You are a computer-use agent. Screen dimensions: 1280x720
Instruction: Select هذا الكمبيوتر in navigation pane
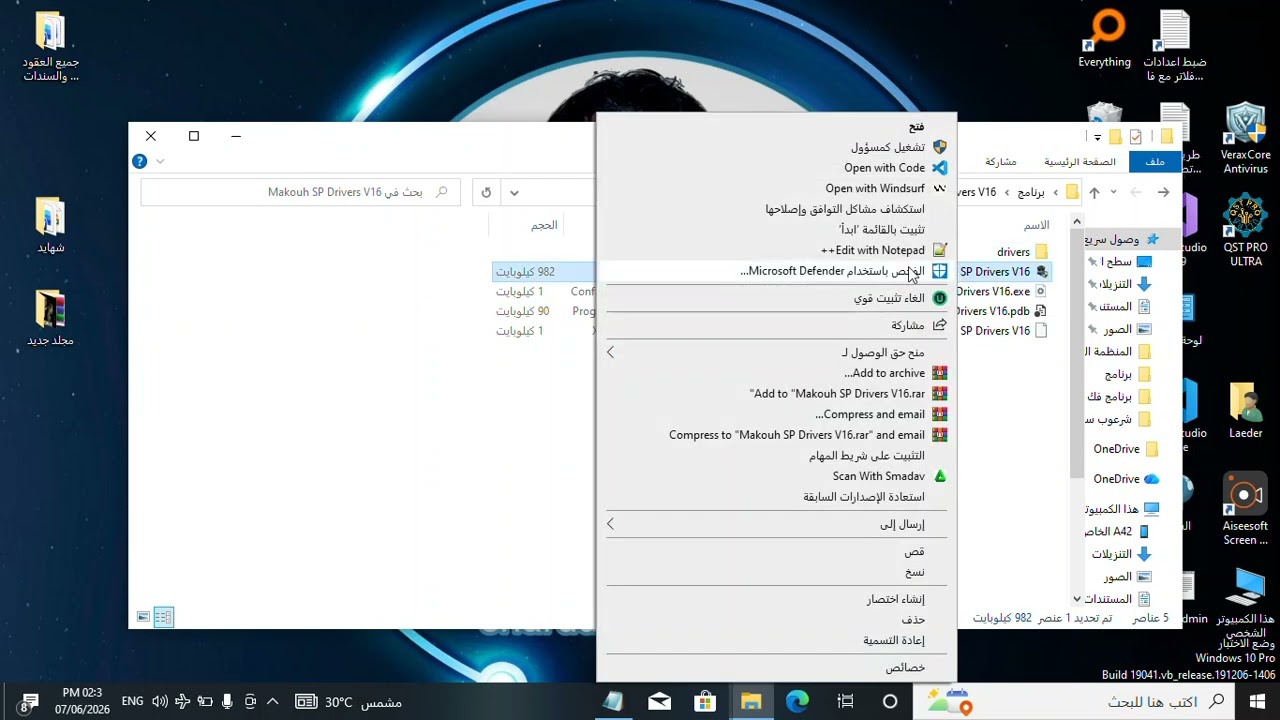1120,509
